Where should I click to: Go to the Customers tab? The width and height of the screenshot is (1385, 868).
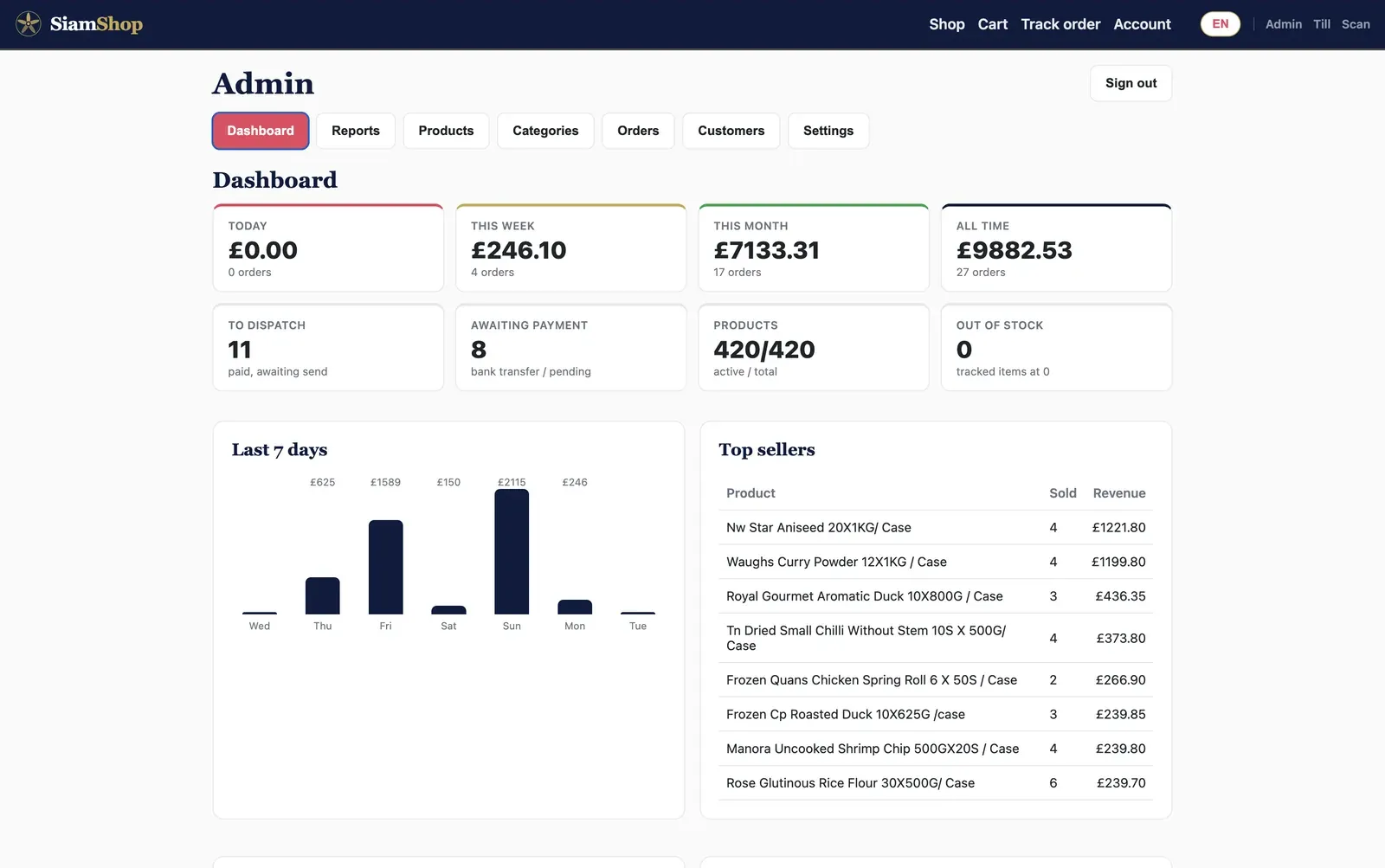click(x=731, y=131)
